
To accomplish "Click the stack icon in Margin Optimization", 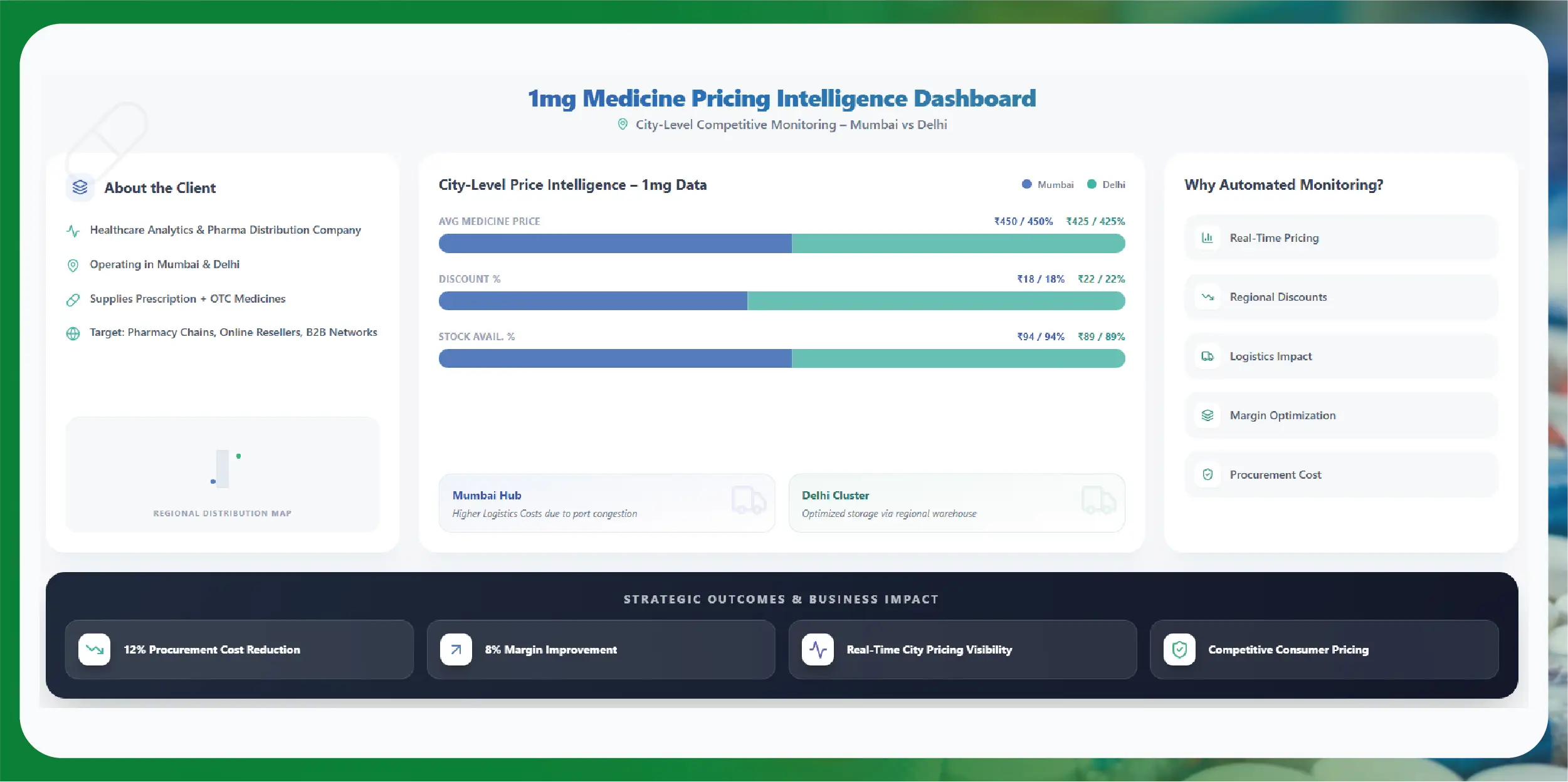I will [x=1207, y=415].
